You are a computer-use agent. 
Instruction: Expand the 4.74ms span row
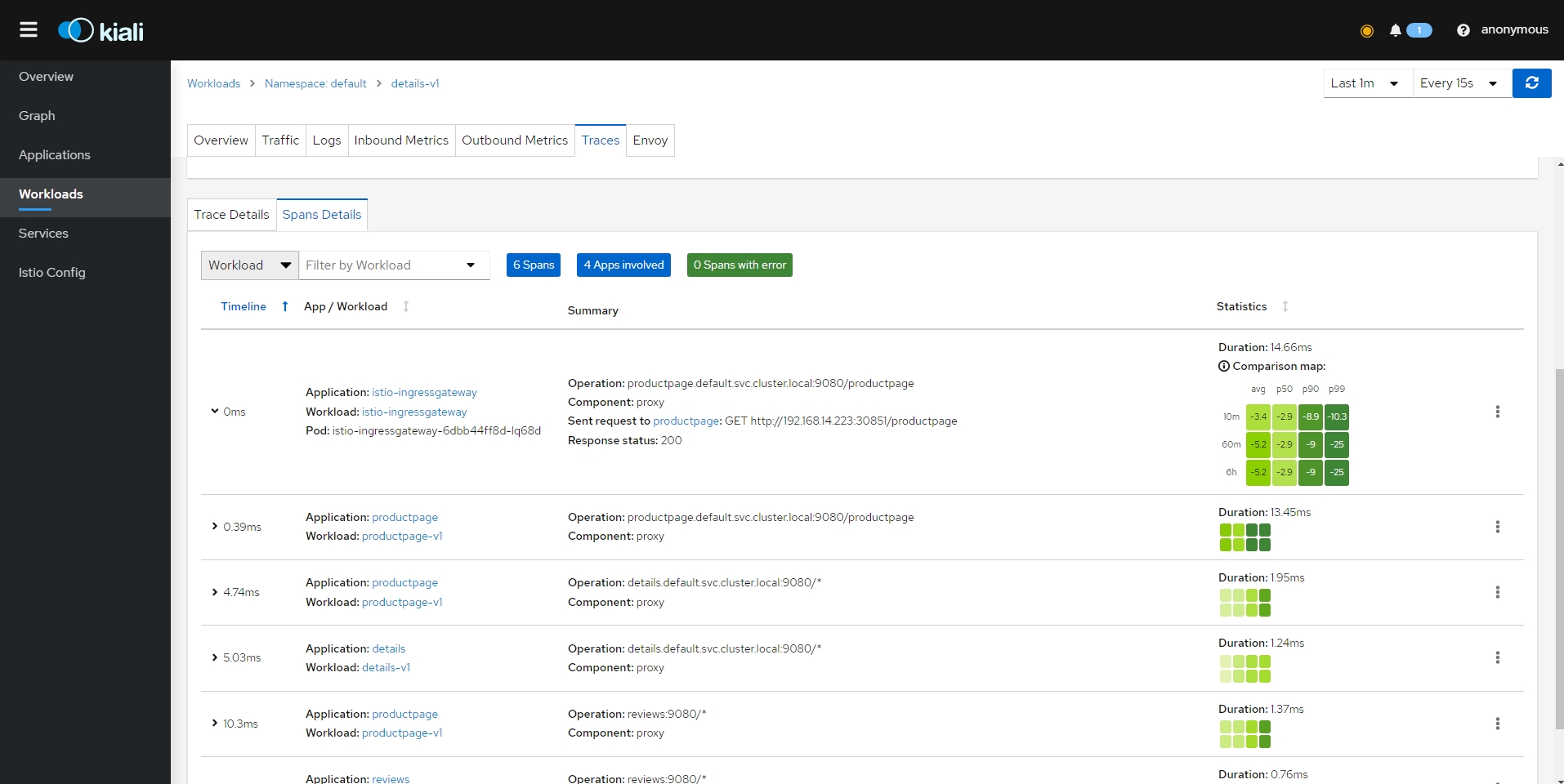click(x=215, y=592)
